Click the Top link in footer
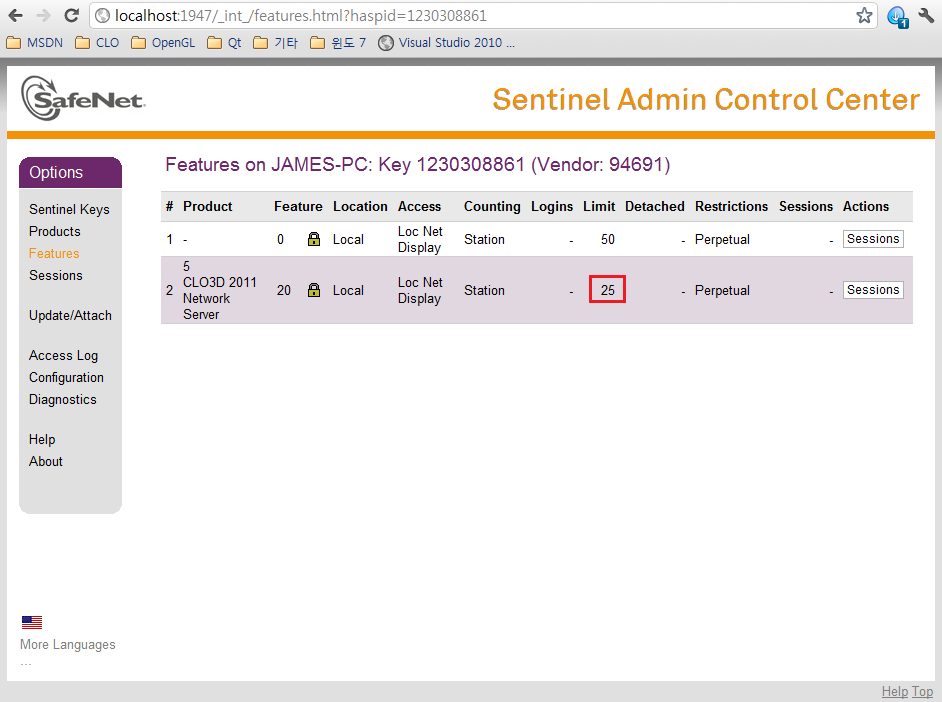 pyautogui.click(x=922, y=692)
